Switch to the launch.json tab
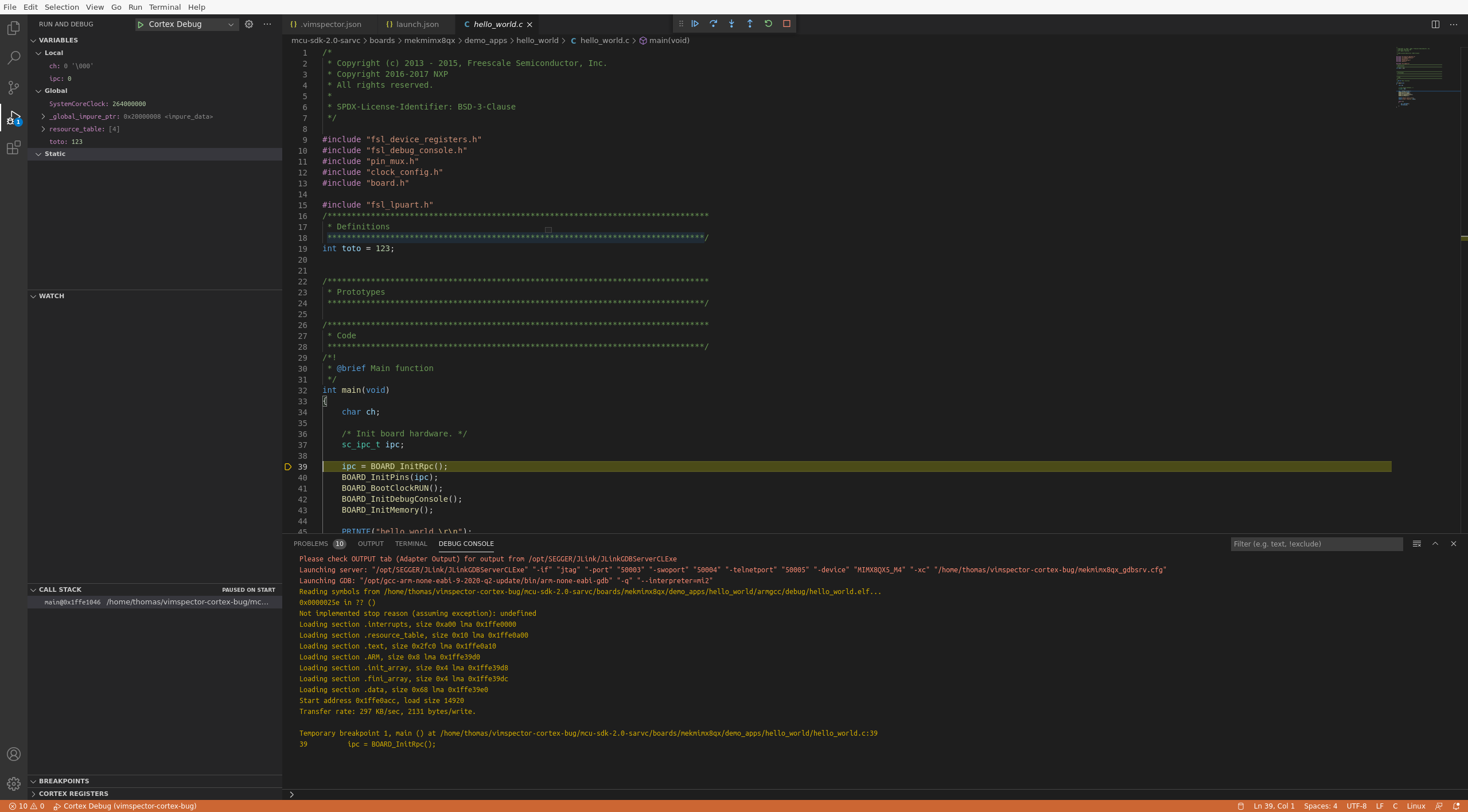This screenshot has height=812, width=1468. pos(414,24)
